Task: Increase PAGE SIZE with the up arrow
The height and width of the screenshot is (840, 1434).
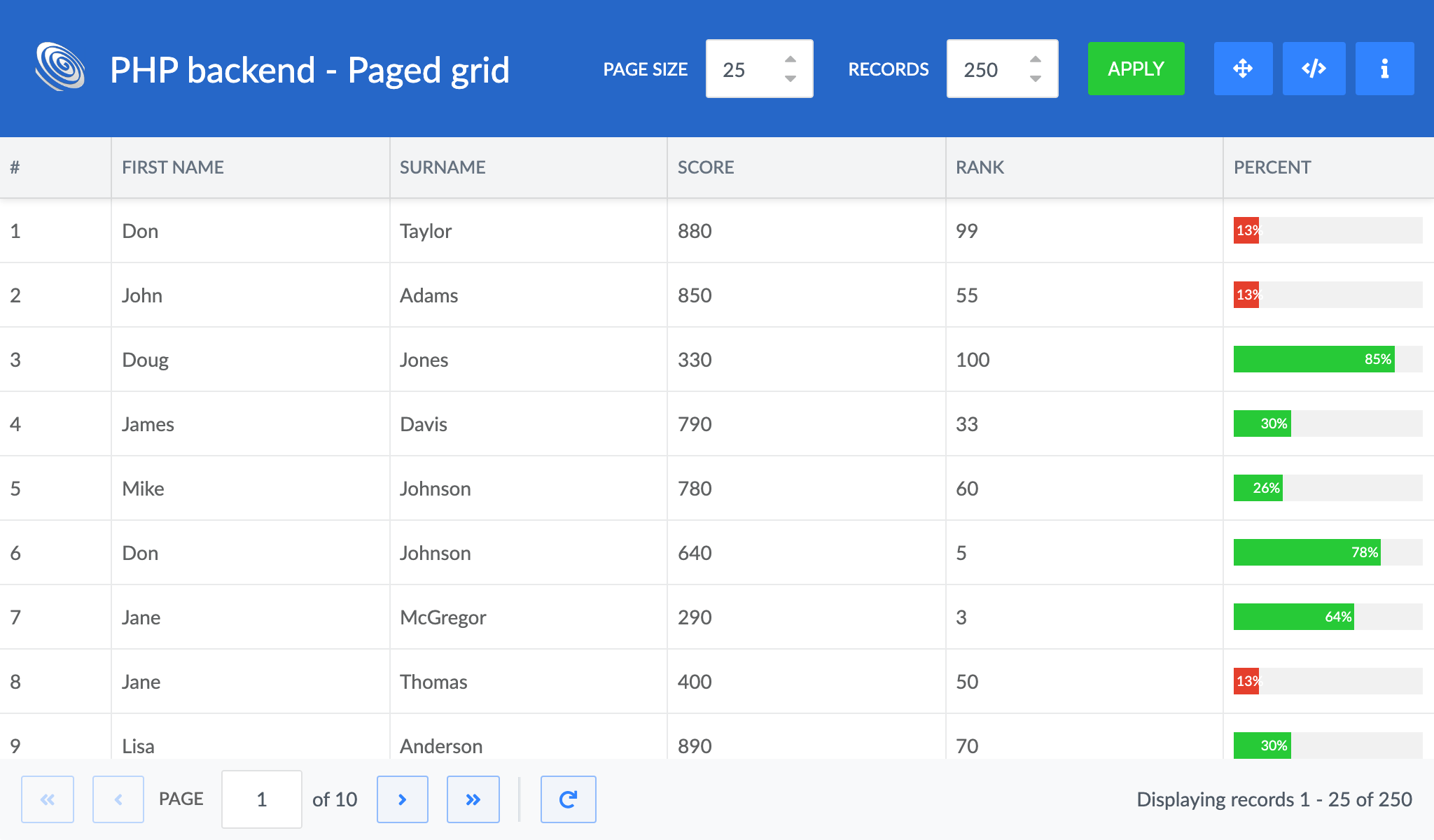Action: click(x=790, y=59)
